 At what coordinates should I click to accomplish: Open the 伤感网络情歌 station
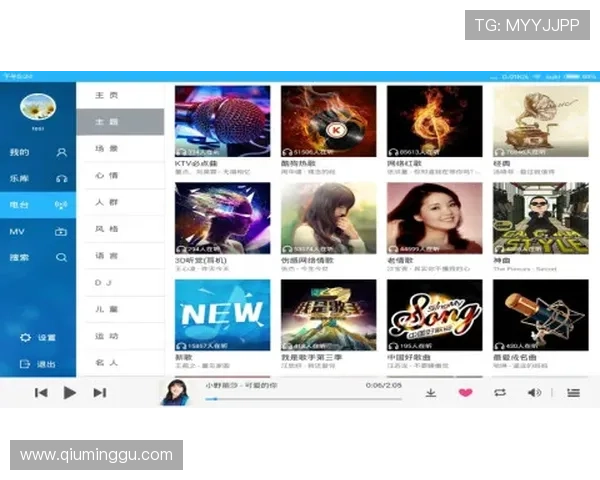click(328, 218)
